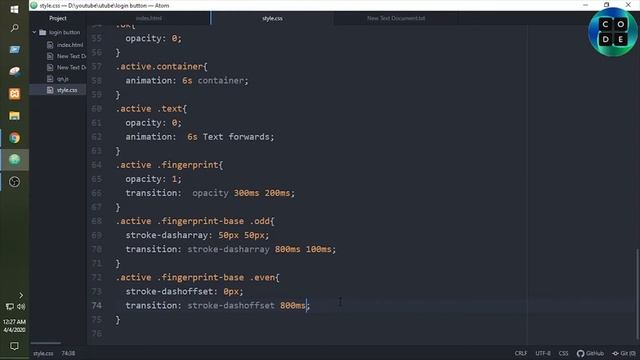
Task: Open the Git panel from status bar
Action: click(x=624, y=353)
